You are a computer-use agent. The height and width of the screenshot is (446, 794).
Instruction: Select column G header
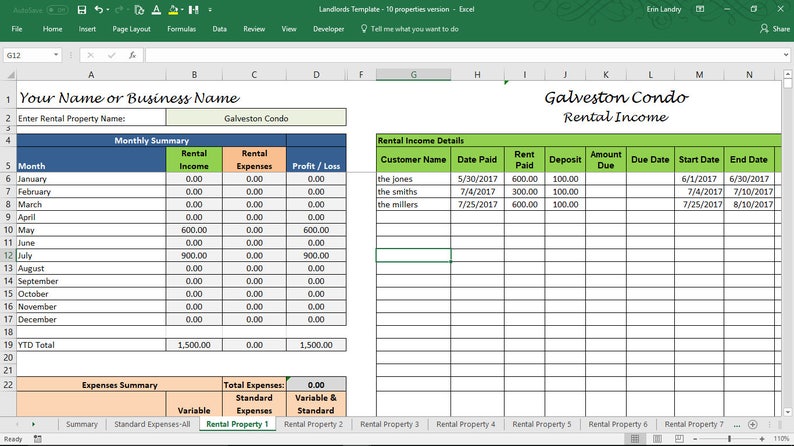click(413, 75)
